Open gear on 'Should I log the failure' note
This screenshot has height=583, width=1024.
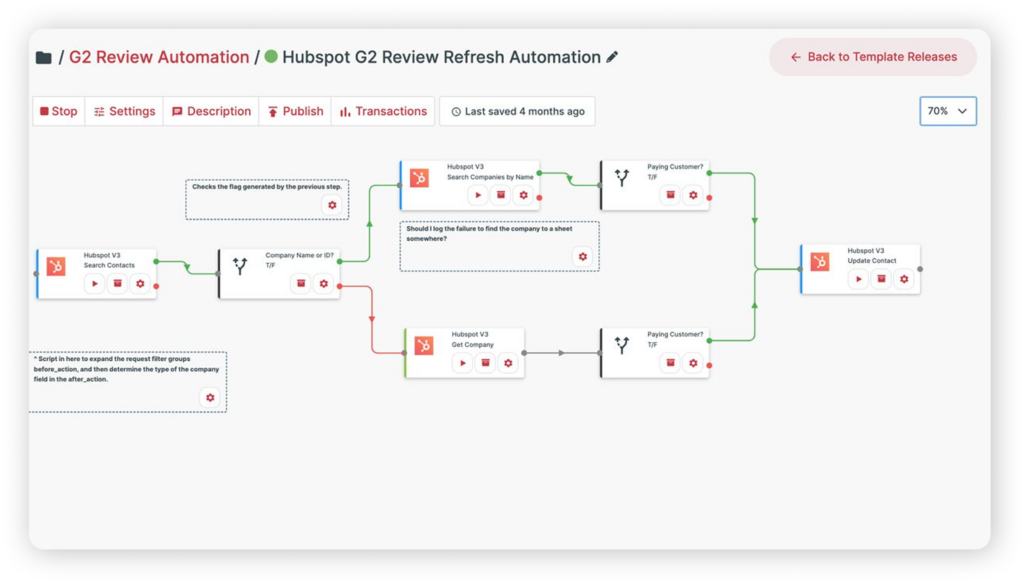click(x=583, y=257)
